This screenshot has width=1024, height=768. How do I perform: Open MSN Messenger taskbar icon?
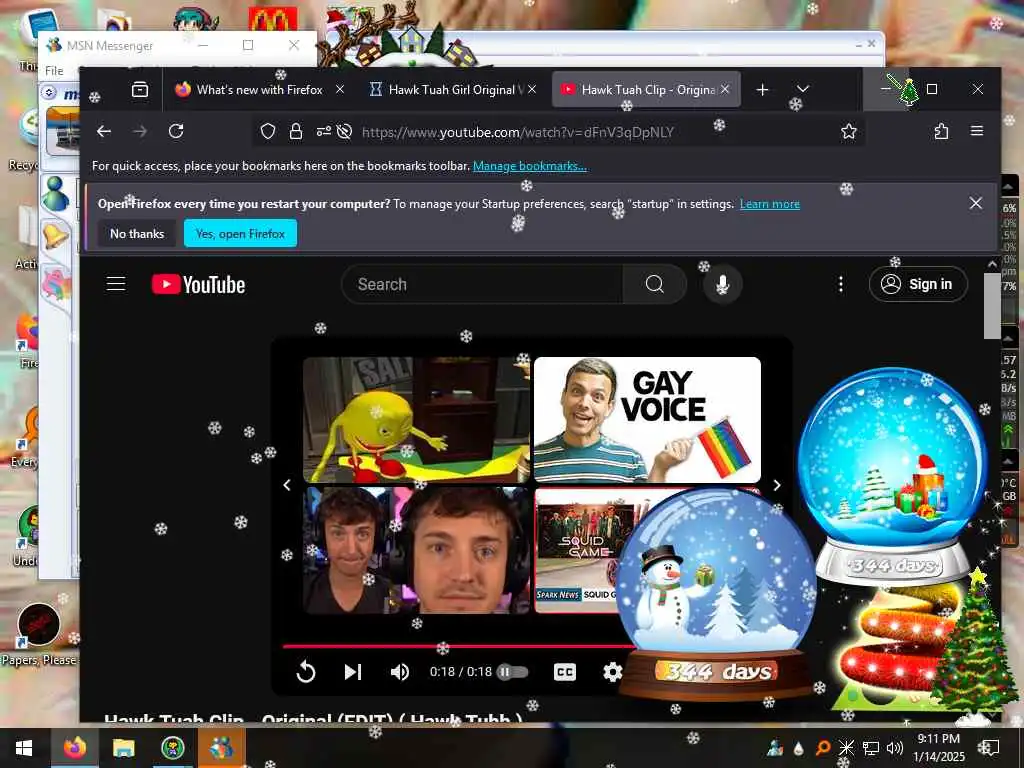(x=221, y=748)
